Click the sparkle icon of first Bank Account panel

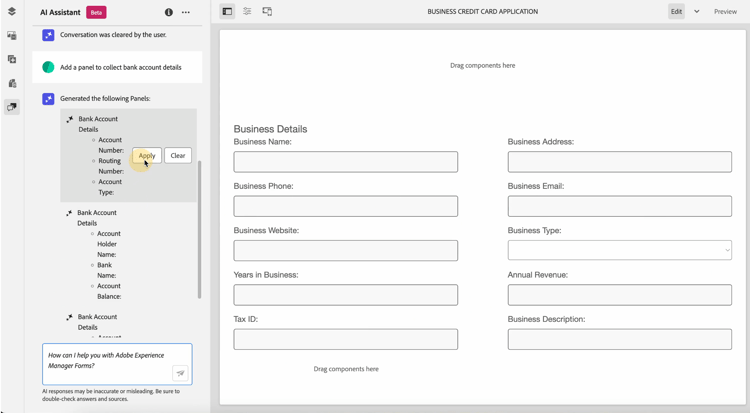[x=70, y=119]
